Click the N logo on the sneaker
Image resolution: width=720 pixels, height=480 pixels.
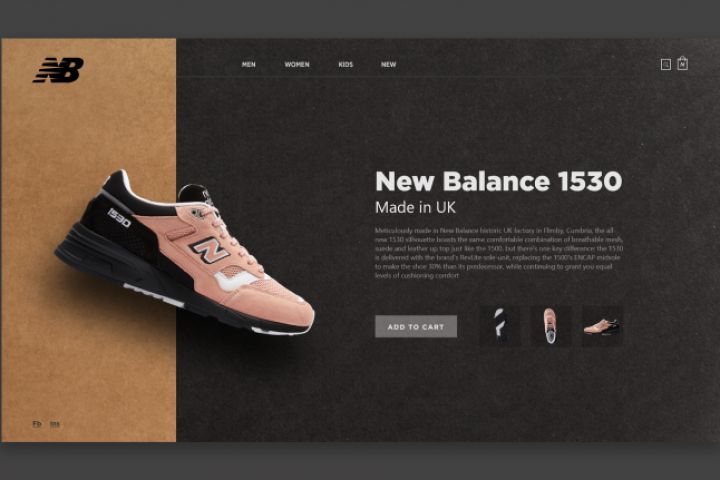click(209, 250)
